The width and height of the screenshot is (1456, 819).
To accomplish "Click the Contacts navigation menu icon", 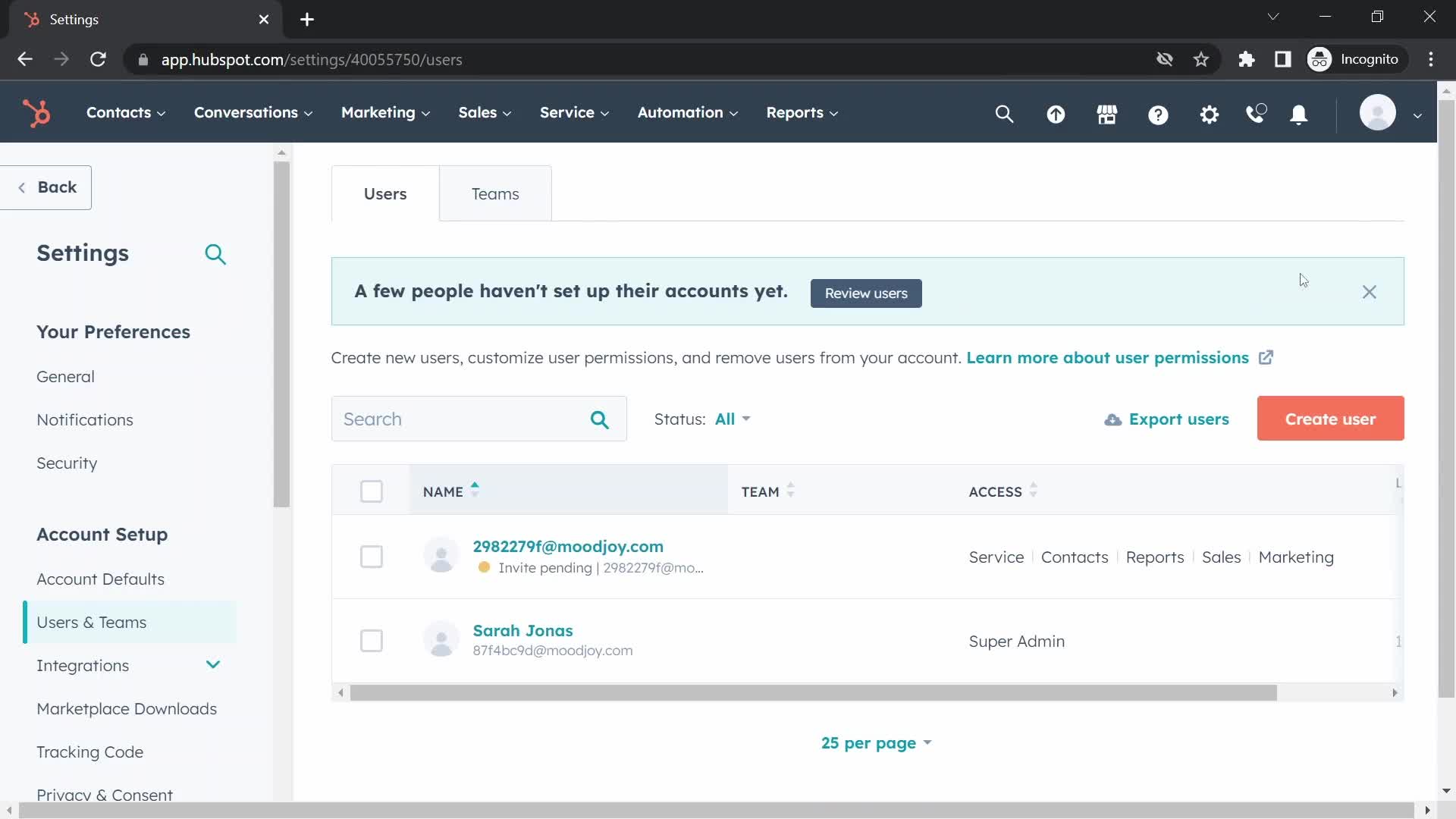I will [119, 112].
